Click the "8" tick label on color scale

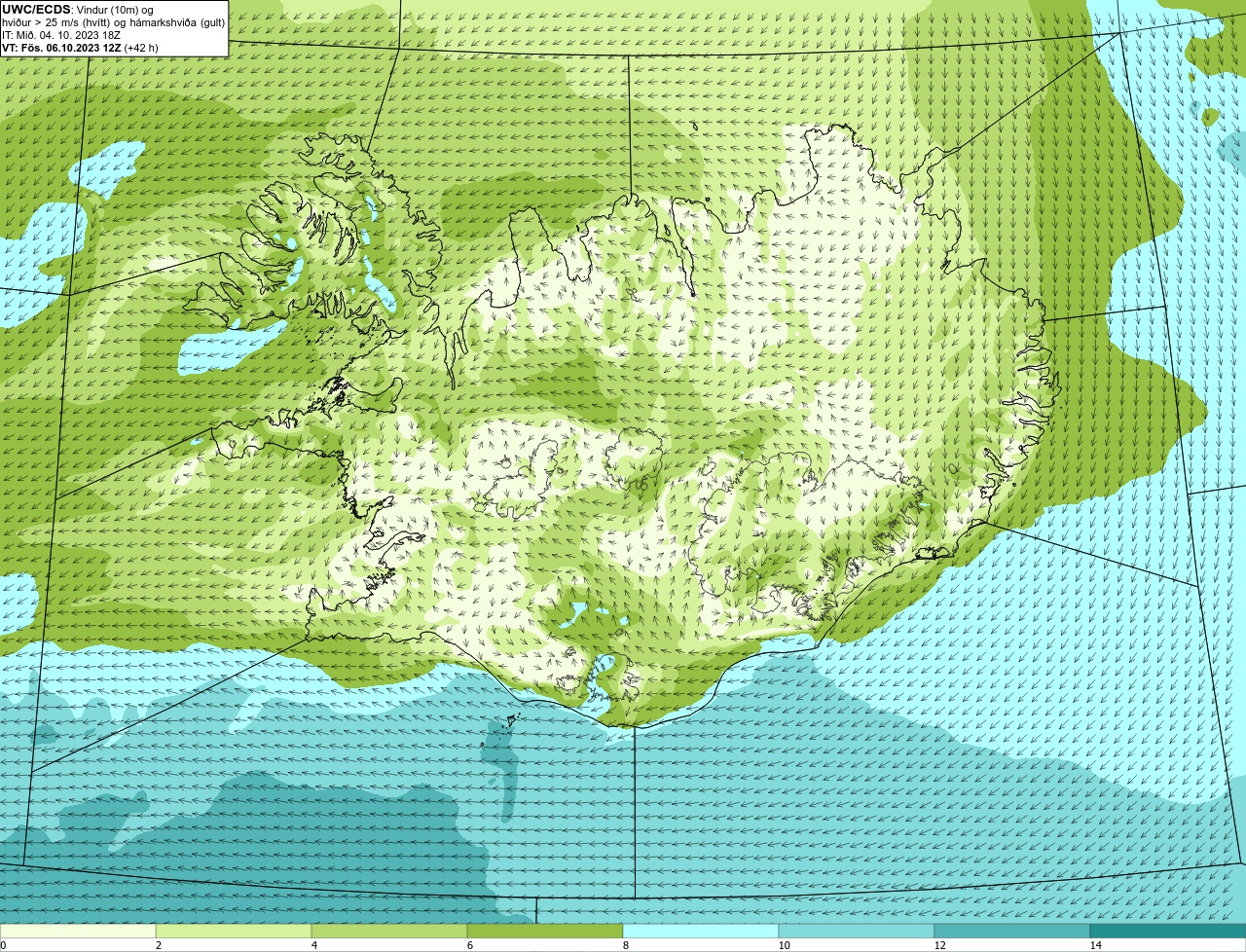pos(625,945)
